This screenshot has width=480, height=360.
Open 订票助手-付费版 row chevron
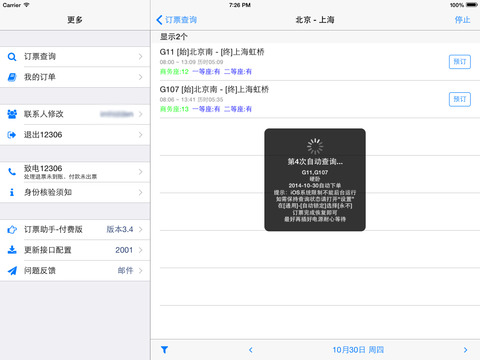[x=140, y=230]
